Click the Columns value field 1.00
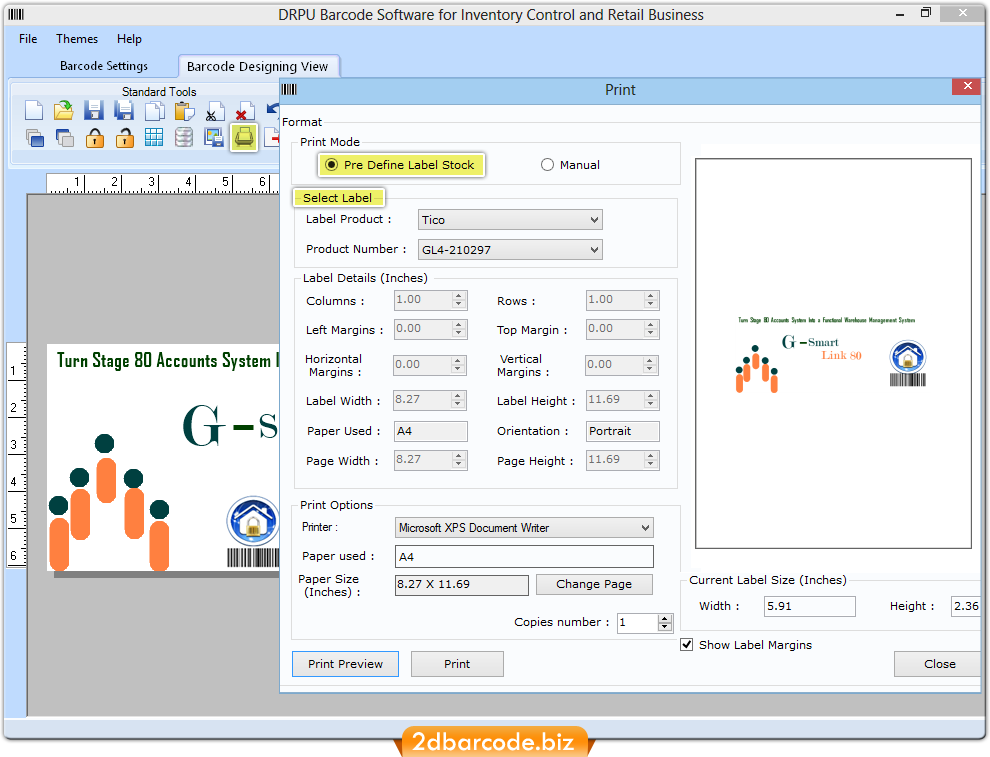Screen dimensions: 990x757 423,300
